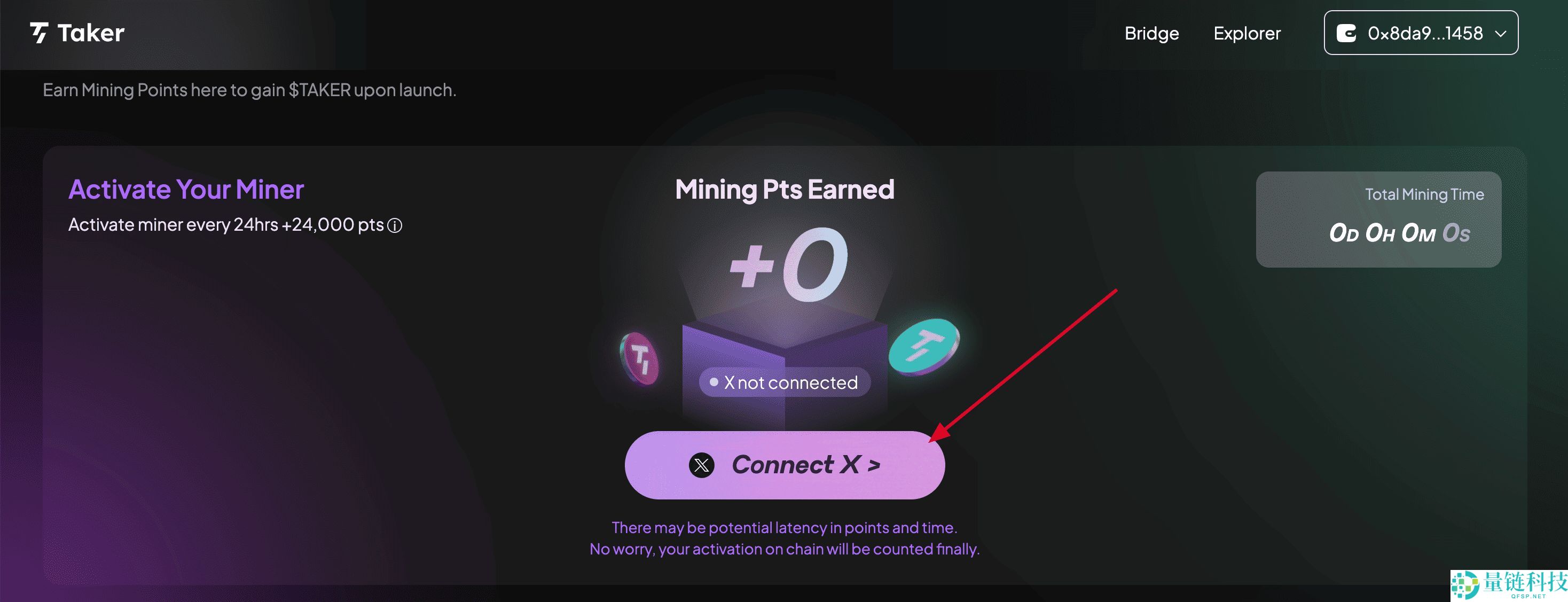Click the status dot beside X not connected

(x=714, y=381)
